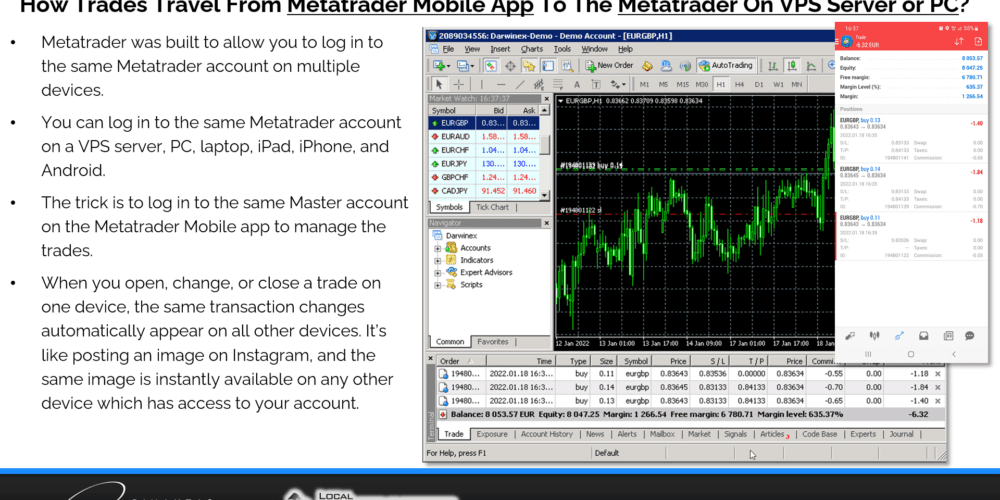Switch timeframe to H4

click(739, 84)
